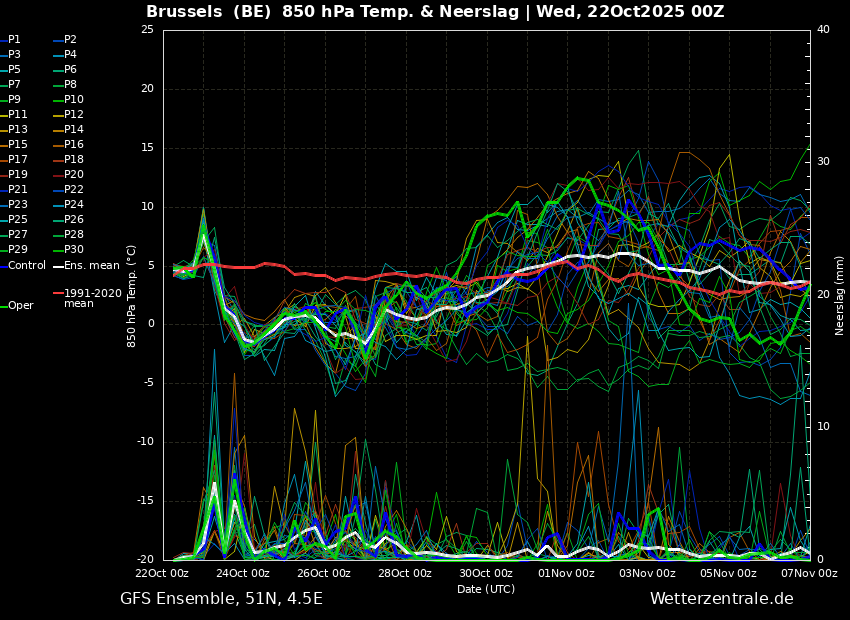
Task: Click the 1991-2020 mean legend entry
Action: [x=92, y=299]
